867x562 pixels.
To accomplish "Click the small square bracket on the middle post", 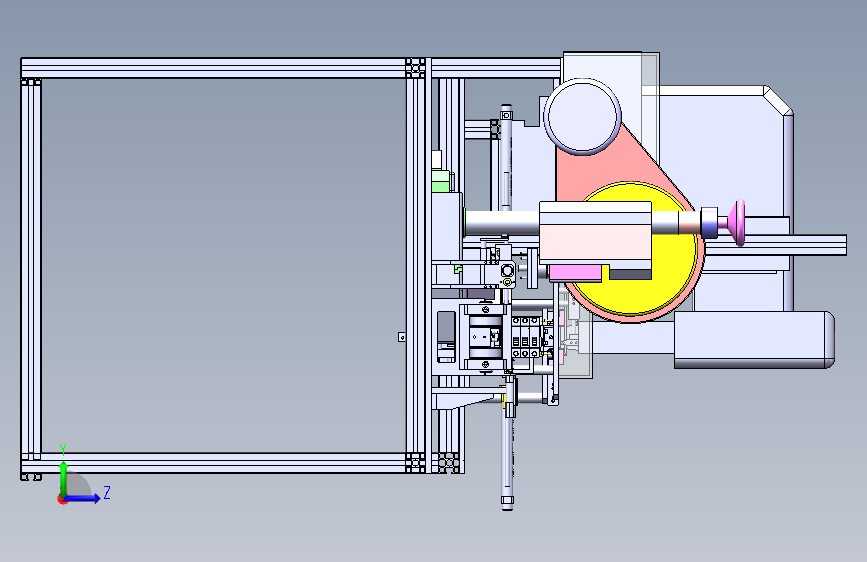I will pos(402,336).
